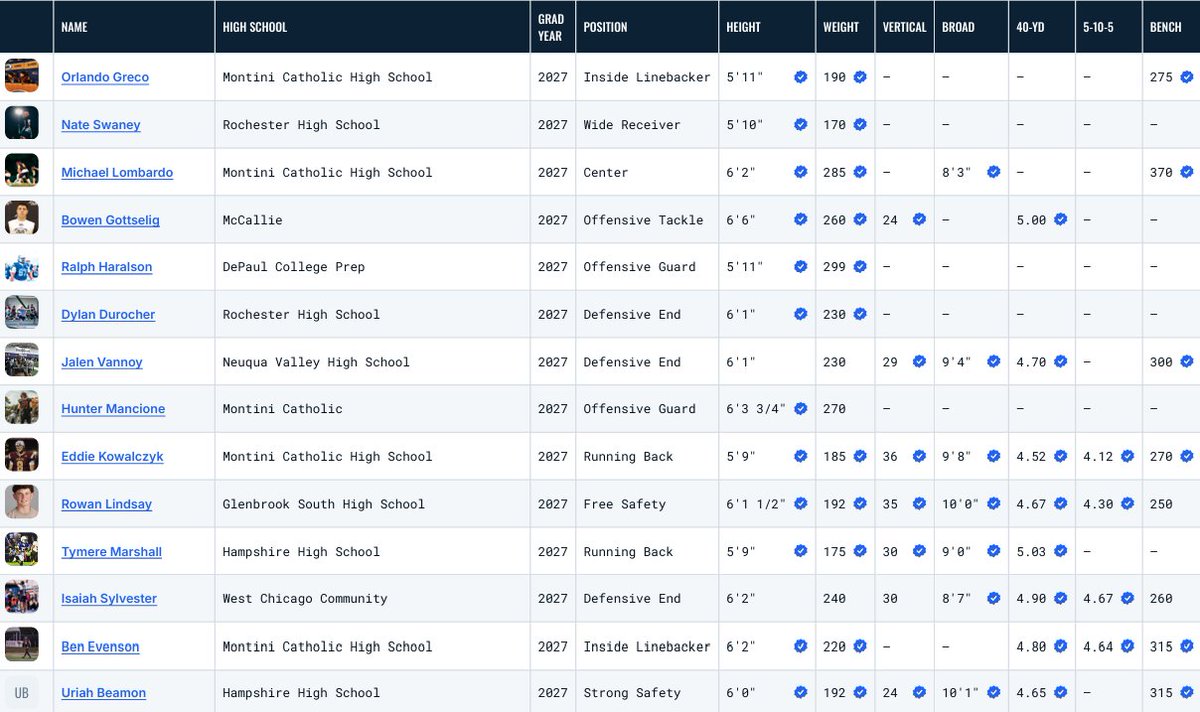
Task: Click verified badge next to Gottselig's 24 vertical
Action: (x=919, y=220)
